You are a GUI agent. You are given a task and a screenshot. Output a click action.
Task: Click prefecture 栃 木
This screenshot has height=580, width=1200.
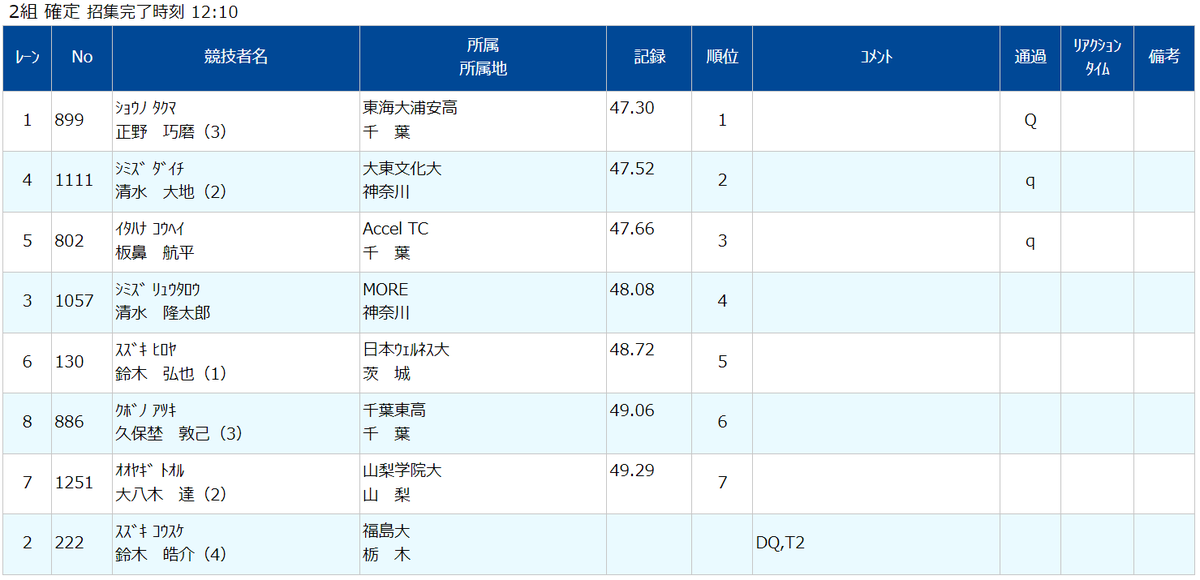(387, 555)
